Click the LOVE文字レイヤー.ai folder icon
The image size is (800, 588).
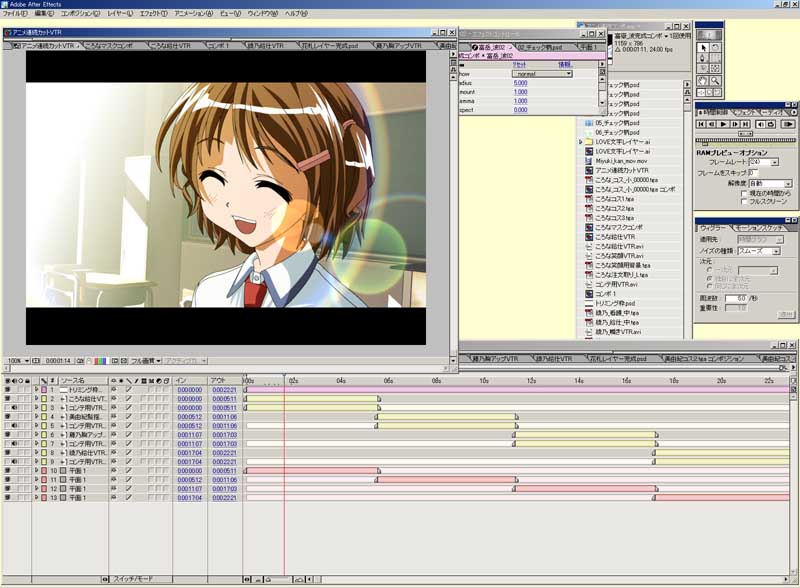pos(589,142)
